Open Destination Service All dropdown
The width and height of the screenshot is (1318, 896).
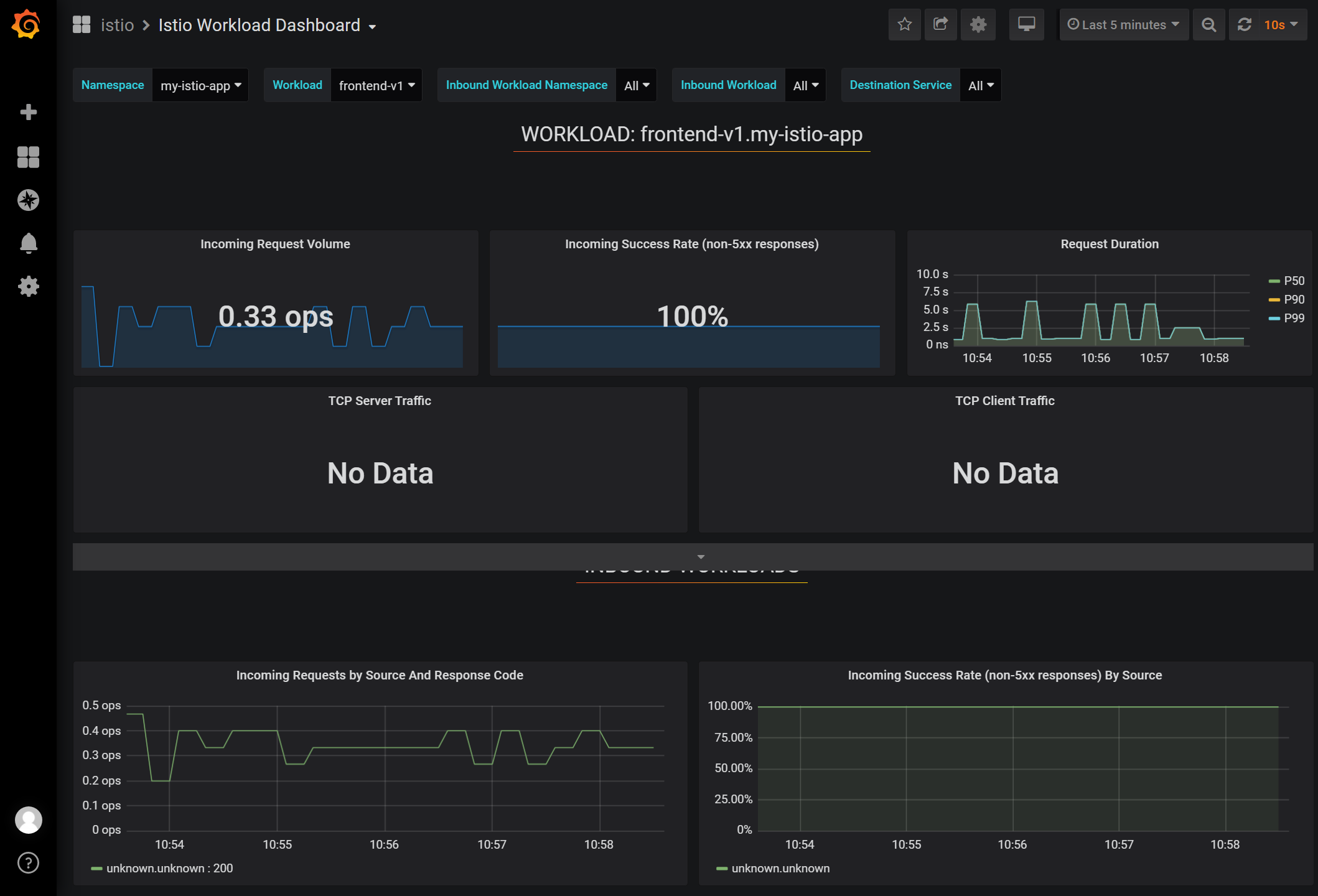(981, 85)
